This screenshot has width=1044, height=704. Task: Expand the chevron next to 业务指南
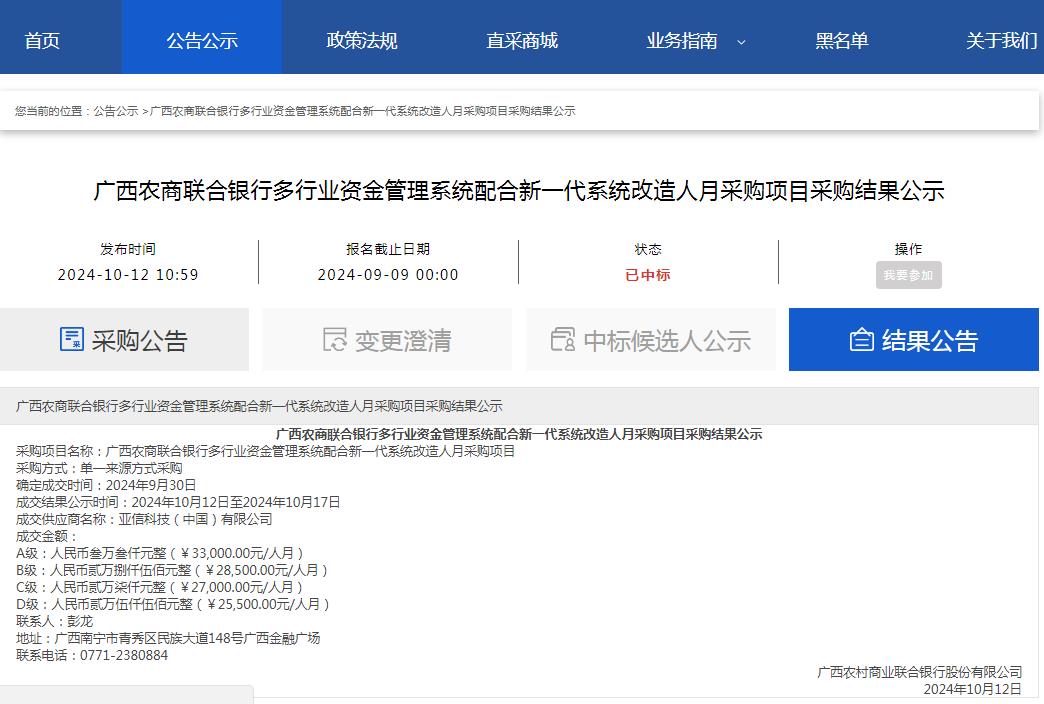[x=741, y=42]
